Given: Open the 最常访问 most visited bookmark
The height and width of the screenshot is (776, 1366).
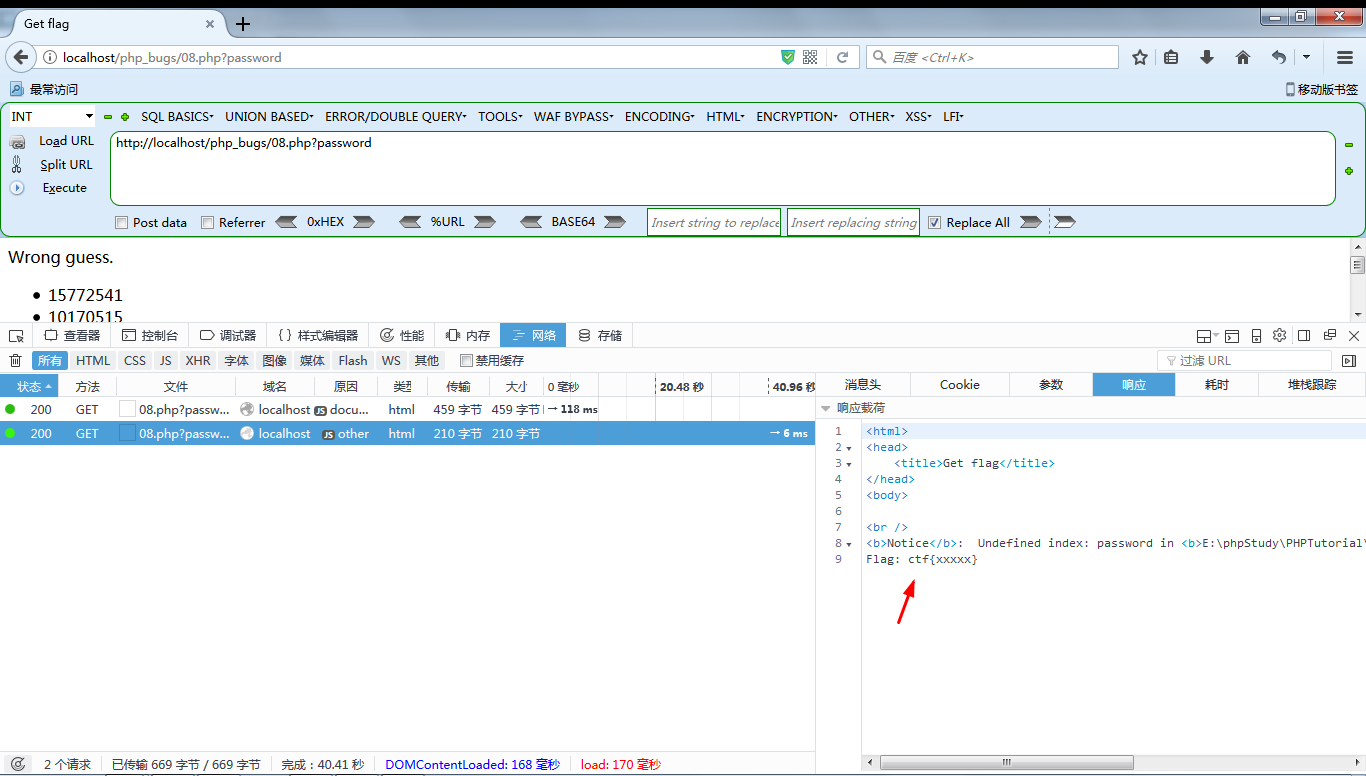Looking at the screenshot, I should [x=44, y=89].
